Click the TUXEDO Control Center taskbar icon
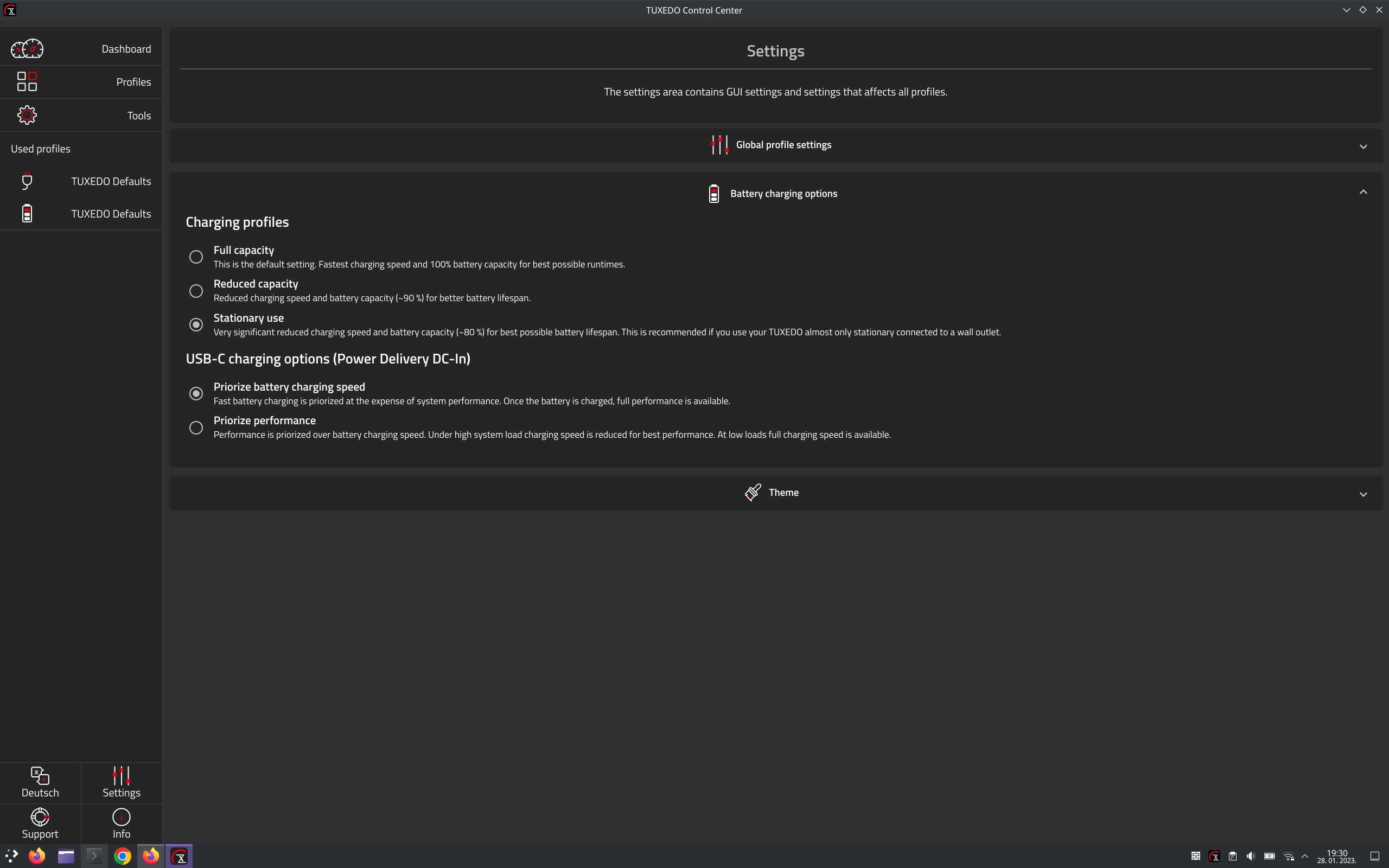This screenshot has width=1389, height=868. point(179,856)
